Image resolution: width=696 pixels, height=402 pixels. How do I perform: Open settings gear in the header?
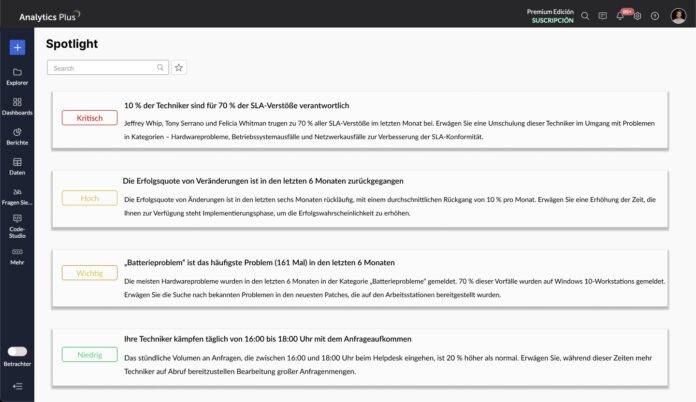[x=638, y=16]
